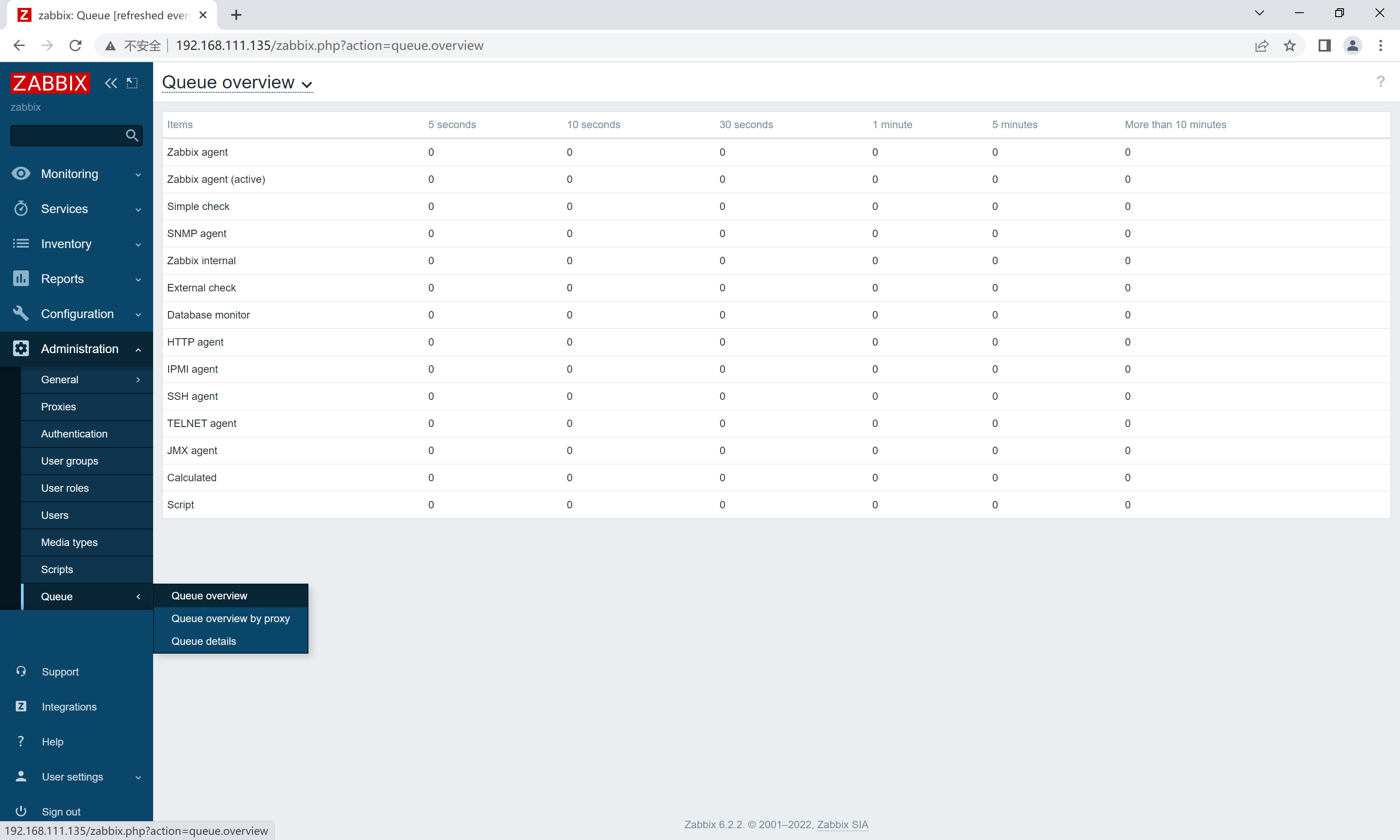The height and width of the screenshot is (840, 1400).
Task: Click the browser address bar URL
Action: click(329, 46)
